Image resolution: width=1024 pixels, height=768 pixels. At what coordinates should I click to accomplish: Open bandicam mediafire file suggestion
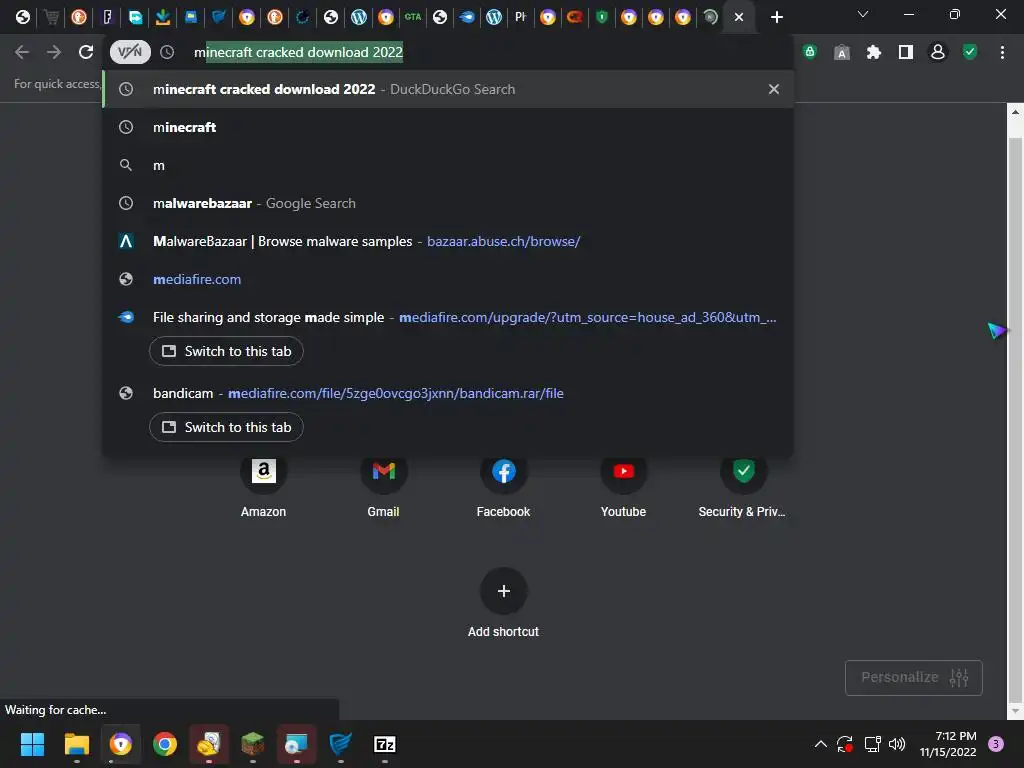[x=448, y=393]
